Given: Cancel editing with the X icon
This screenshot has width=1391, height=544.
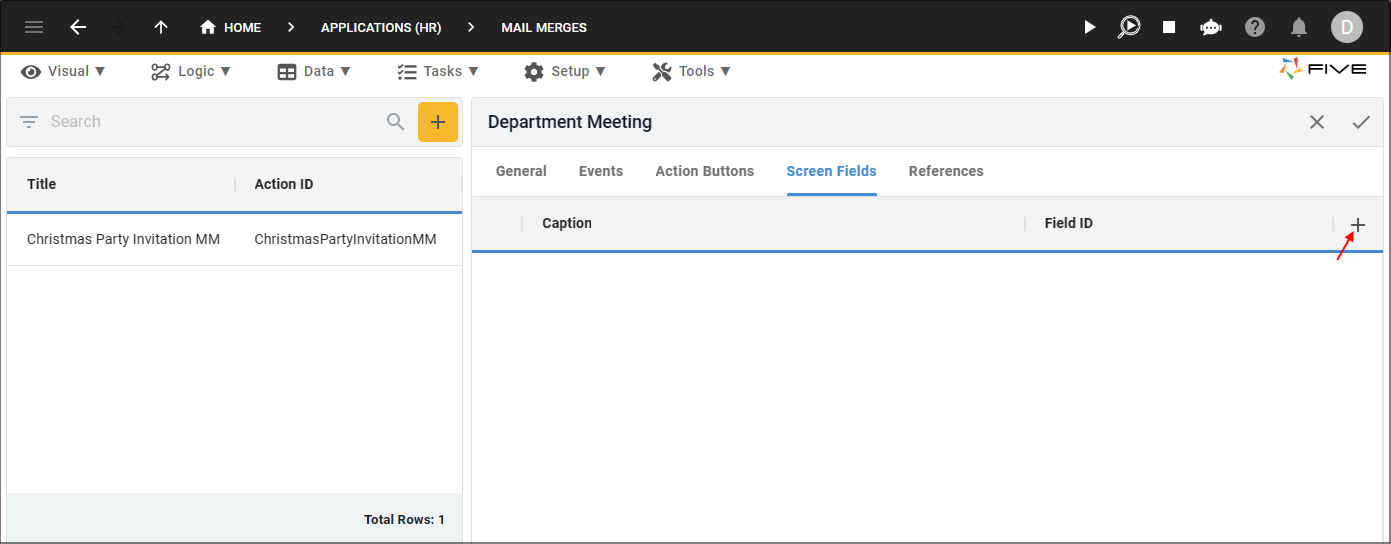Looking at the screenshot, I should 1317,122.
